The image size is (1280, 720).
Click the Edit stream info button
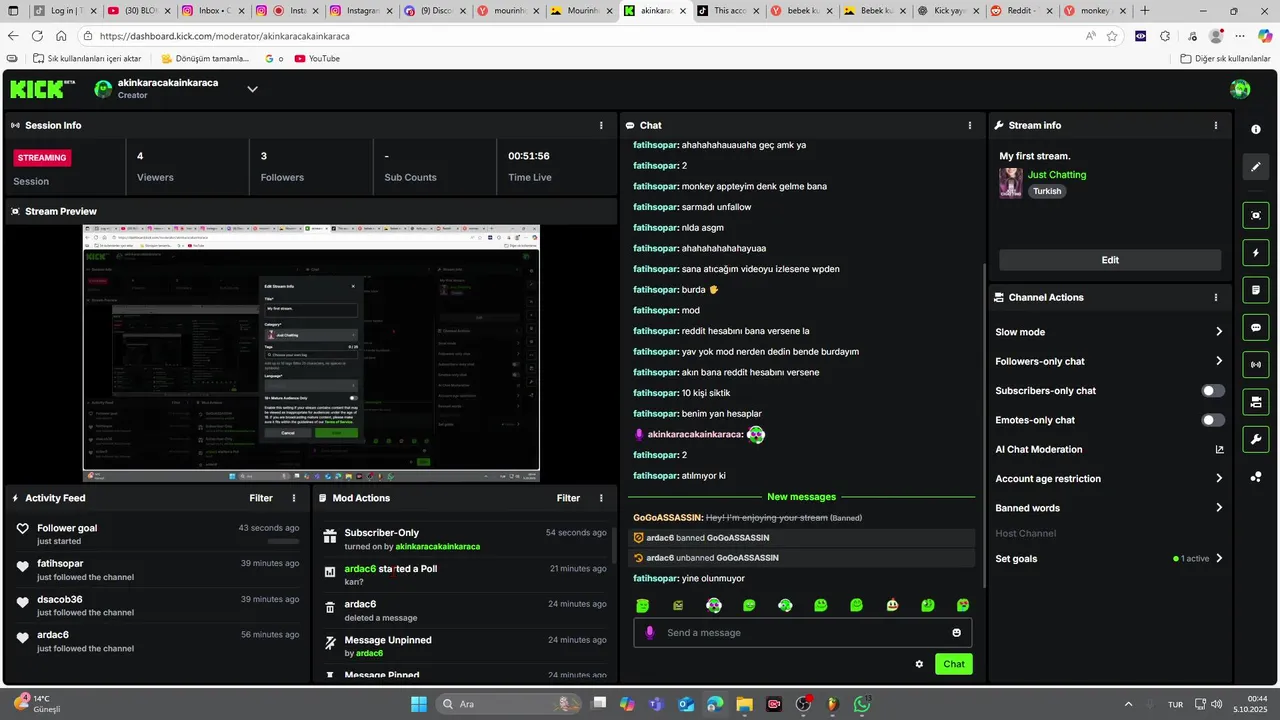(1110, 260)
